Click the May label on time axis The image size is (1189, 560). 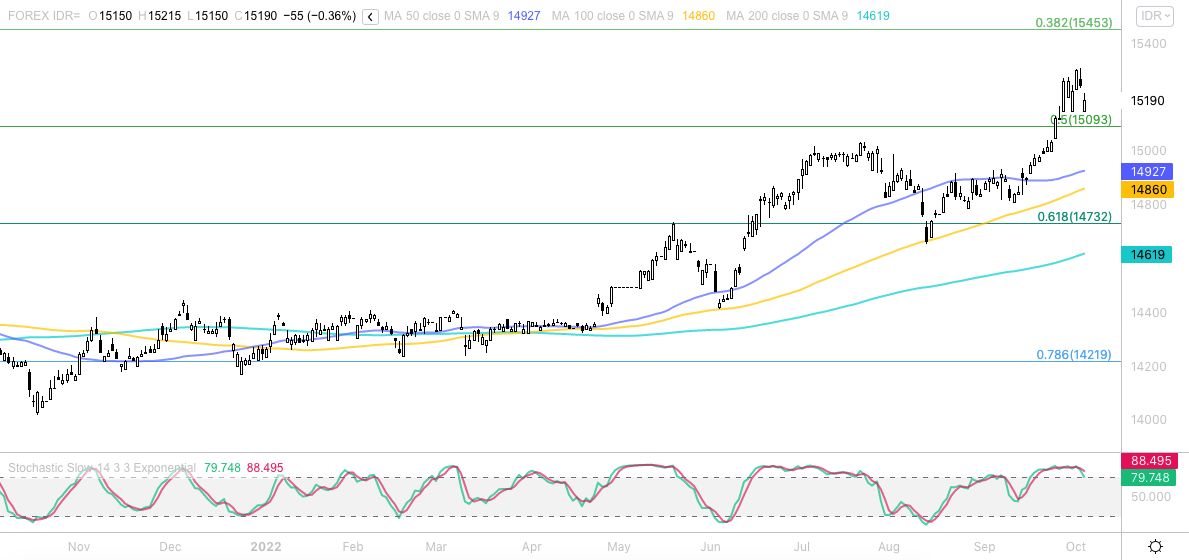[x=620, y=546]
